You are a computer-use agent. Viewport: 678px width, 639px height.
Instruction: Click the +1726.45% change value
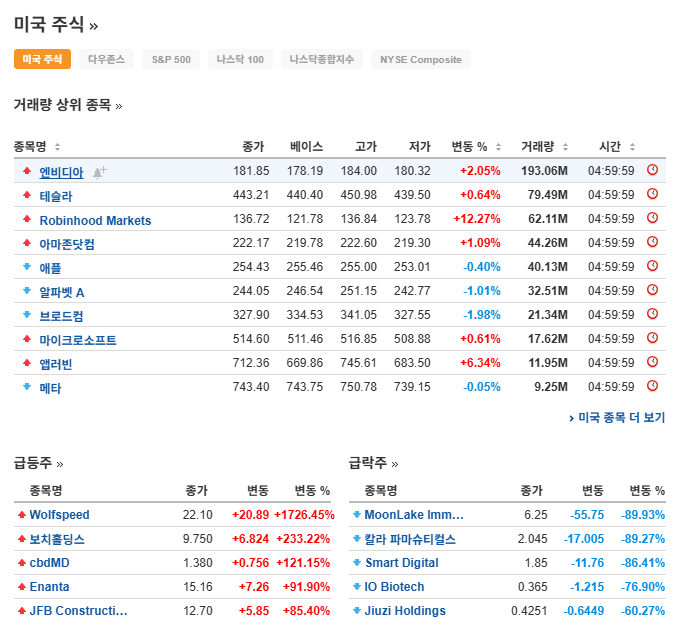click(304, 514)
